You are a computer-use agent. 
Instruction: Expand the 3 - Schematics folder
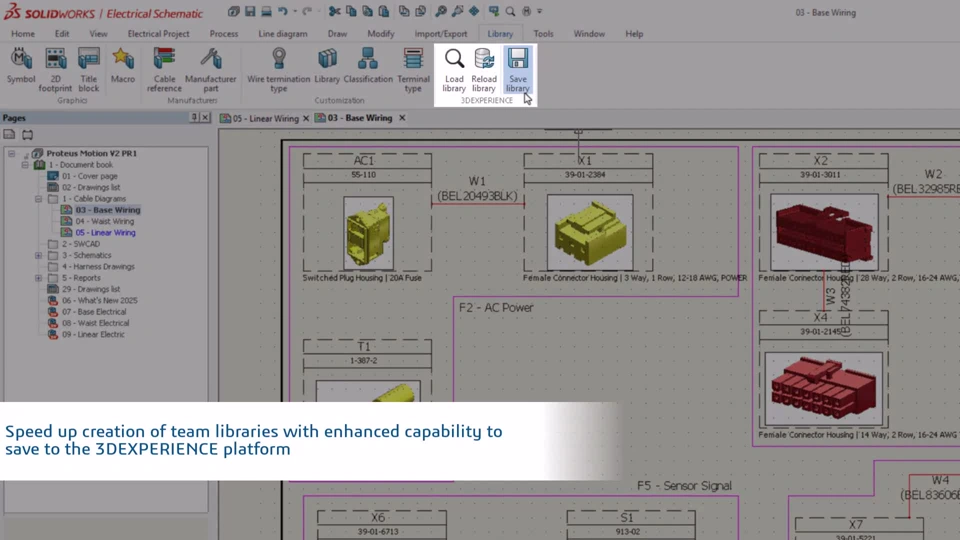39,255
